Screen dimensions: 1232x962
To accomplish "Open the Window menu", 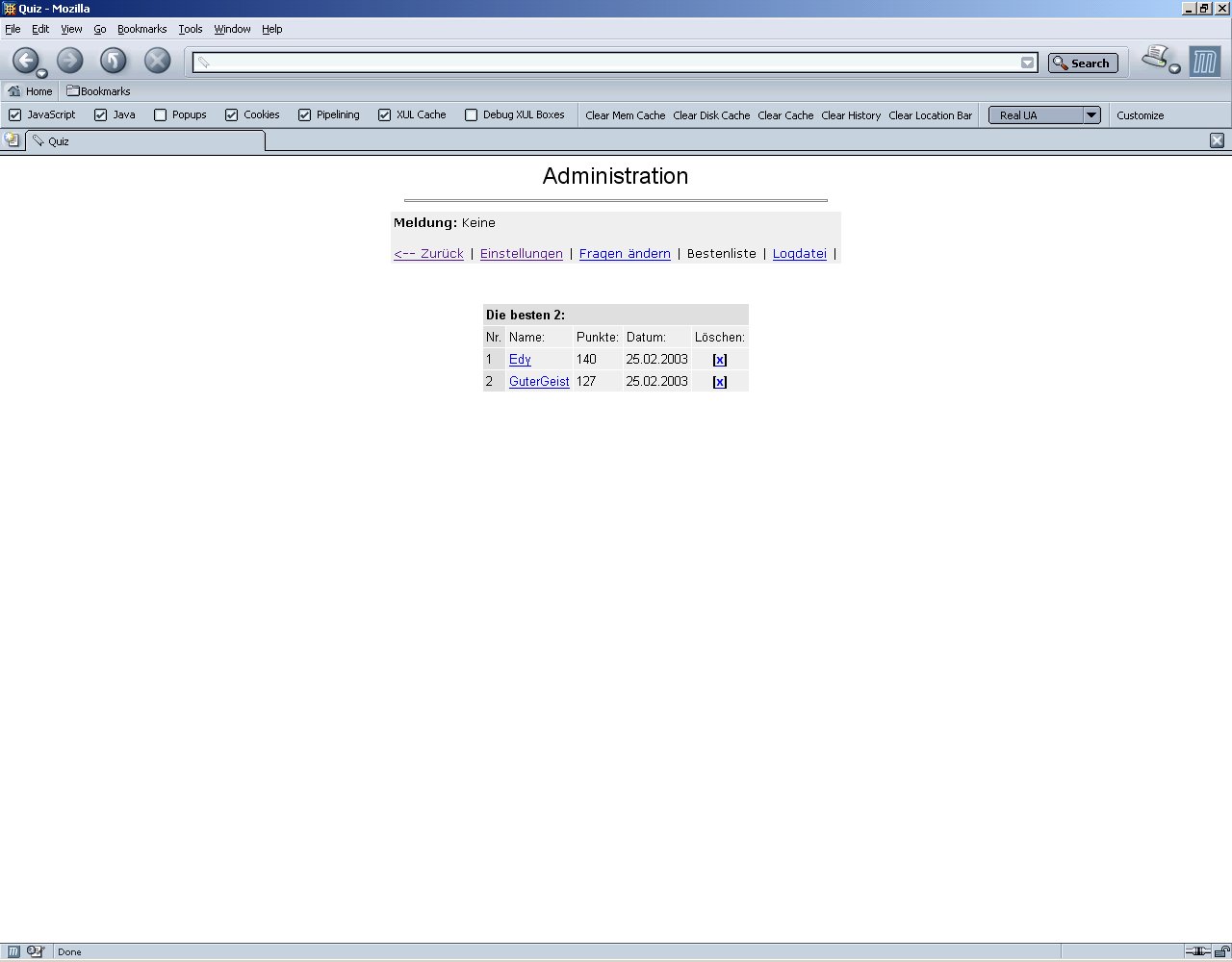I will pyautogui.click(x=232, y=29).
